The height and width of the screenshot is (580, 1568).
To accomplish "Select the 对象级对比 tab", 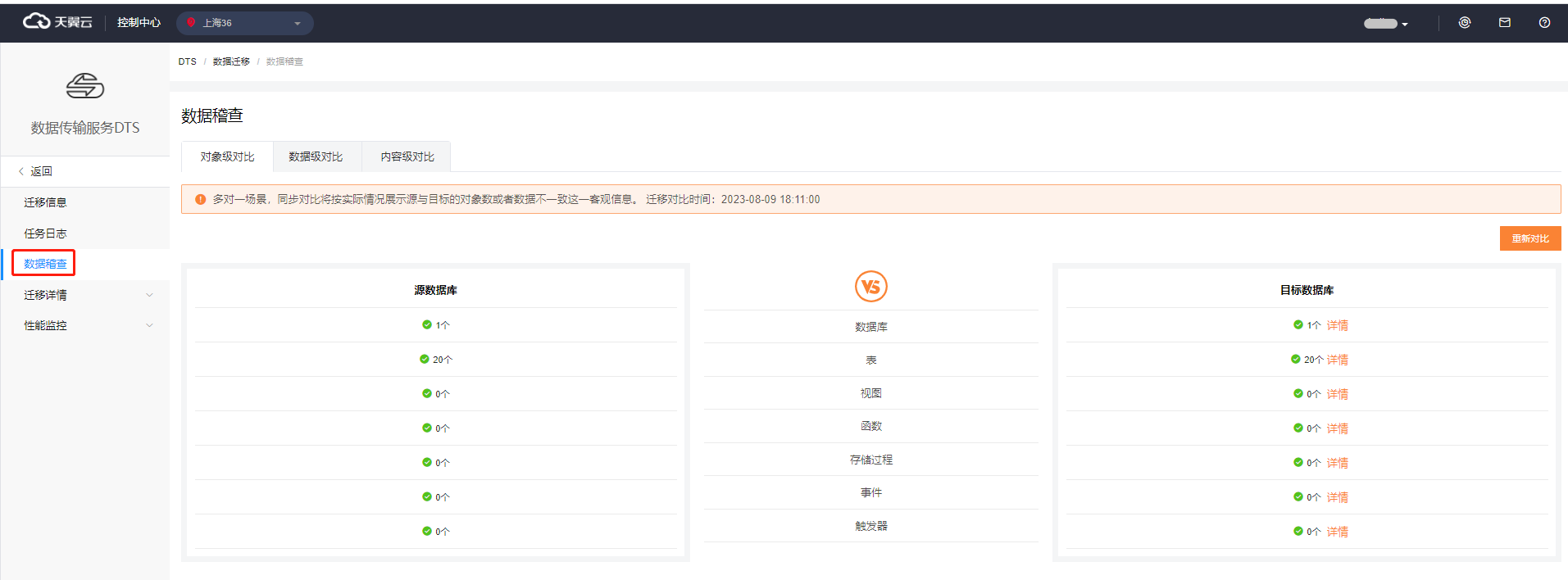I will 227,156.
